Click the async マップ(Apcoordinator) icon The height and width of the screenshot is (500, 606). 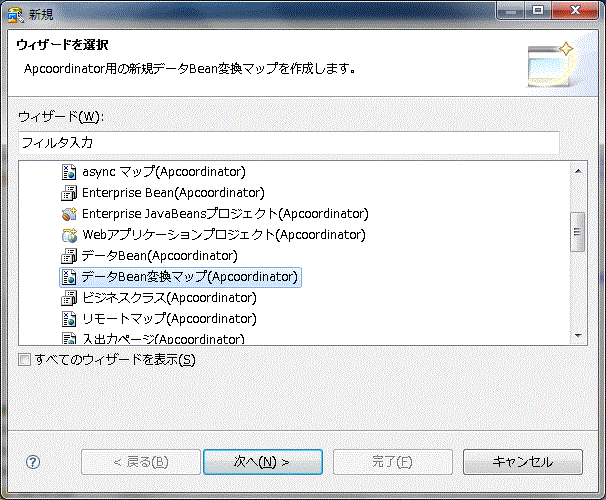point(69,172)
